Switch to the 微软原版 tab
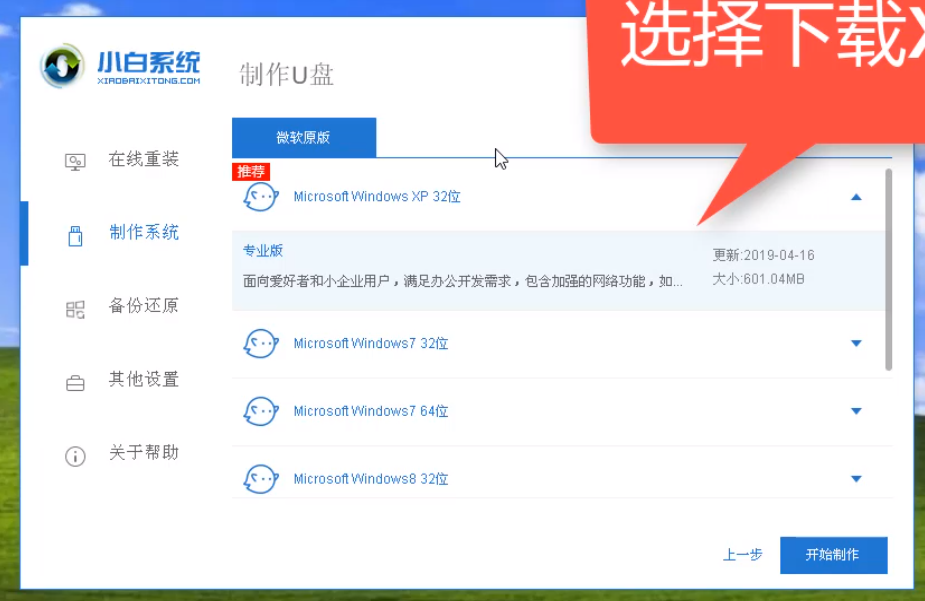 point(303,137)
